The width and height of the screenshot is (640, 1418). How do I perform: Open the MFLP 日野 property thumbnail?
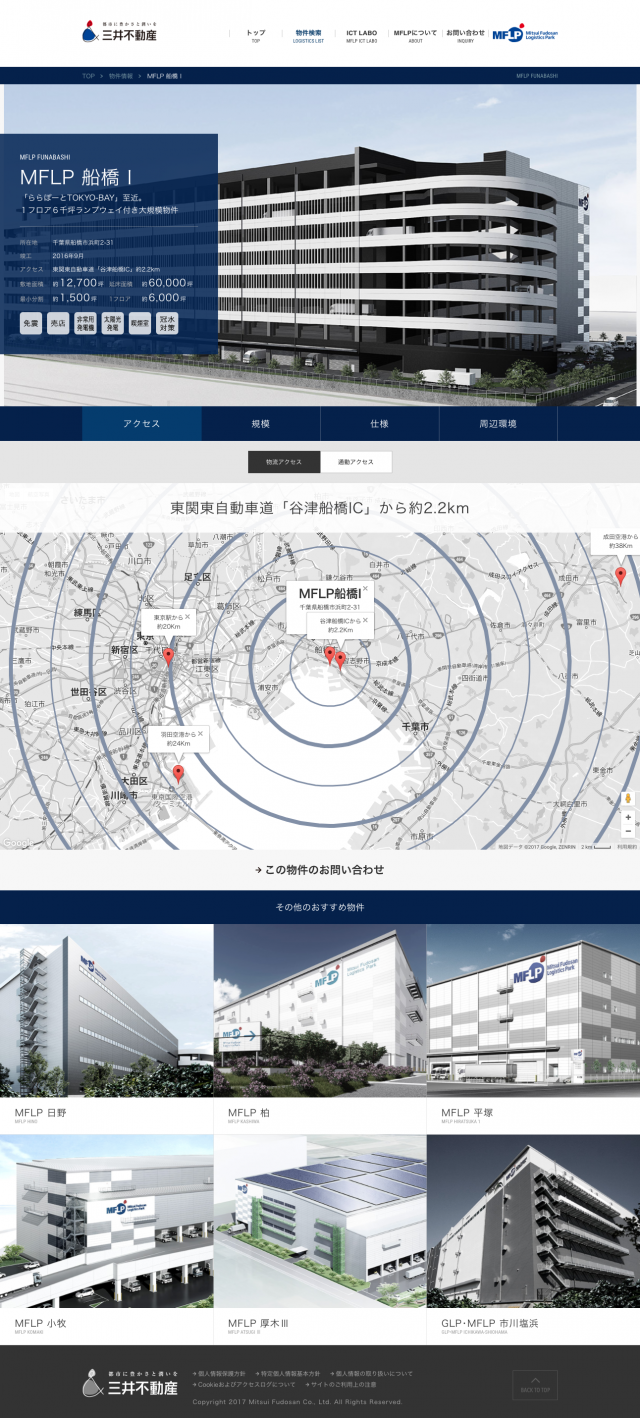[106, 1010]
